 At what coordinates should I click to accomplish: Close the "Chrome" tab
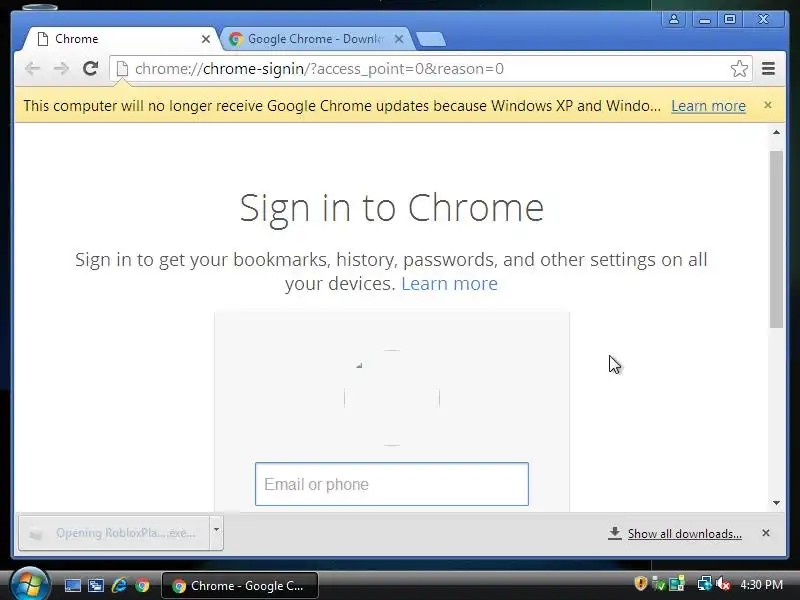tap(206, 39)
